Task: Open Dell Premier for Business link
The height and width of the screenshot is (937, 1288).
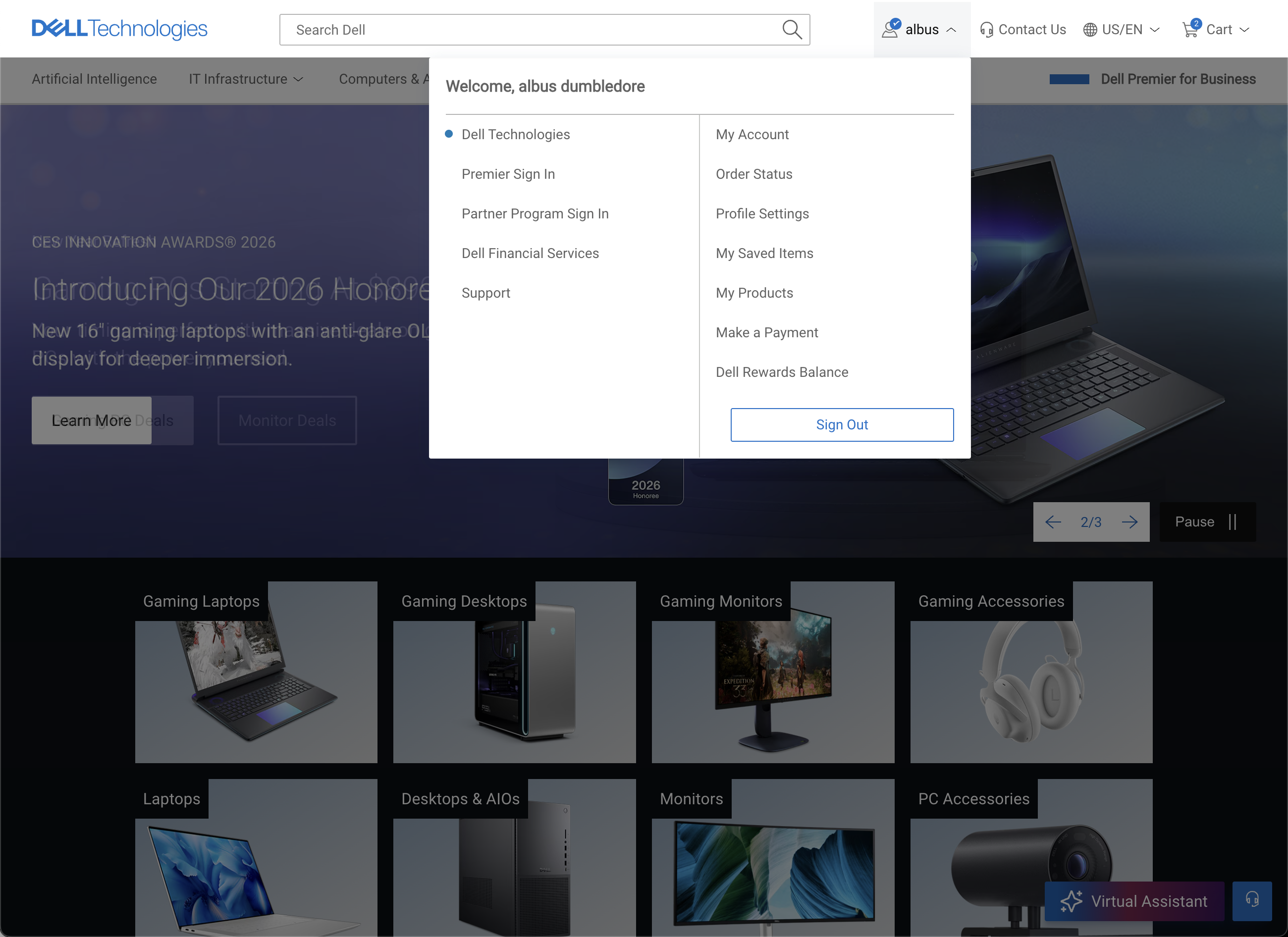Action: pos(1178,79)
